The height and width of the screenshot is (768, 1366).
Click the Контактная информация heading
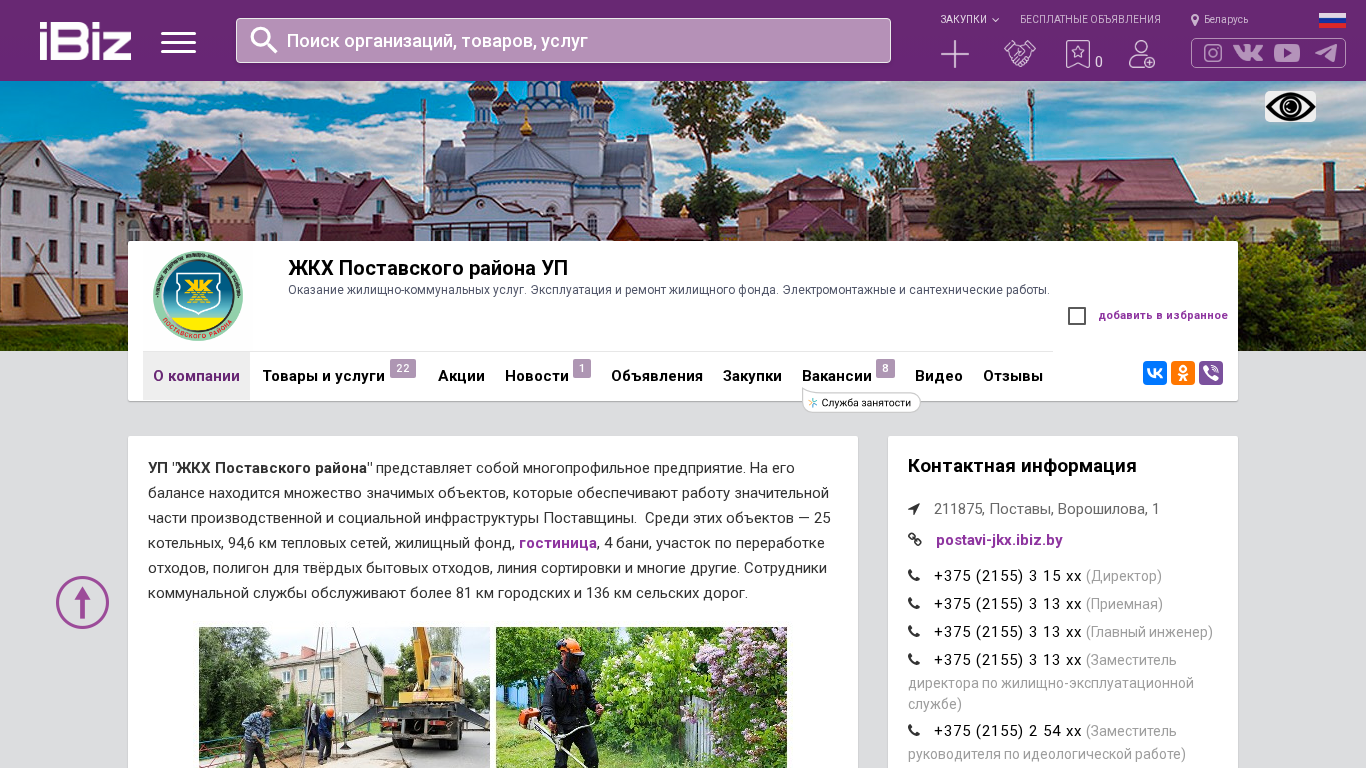tap(1022, 466)
